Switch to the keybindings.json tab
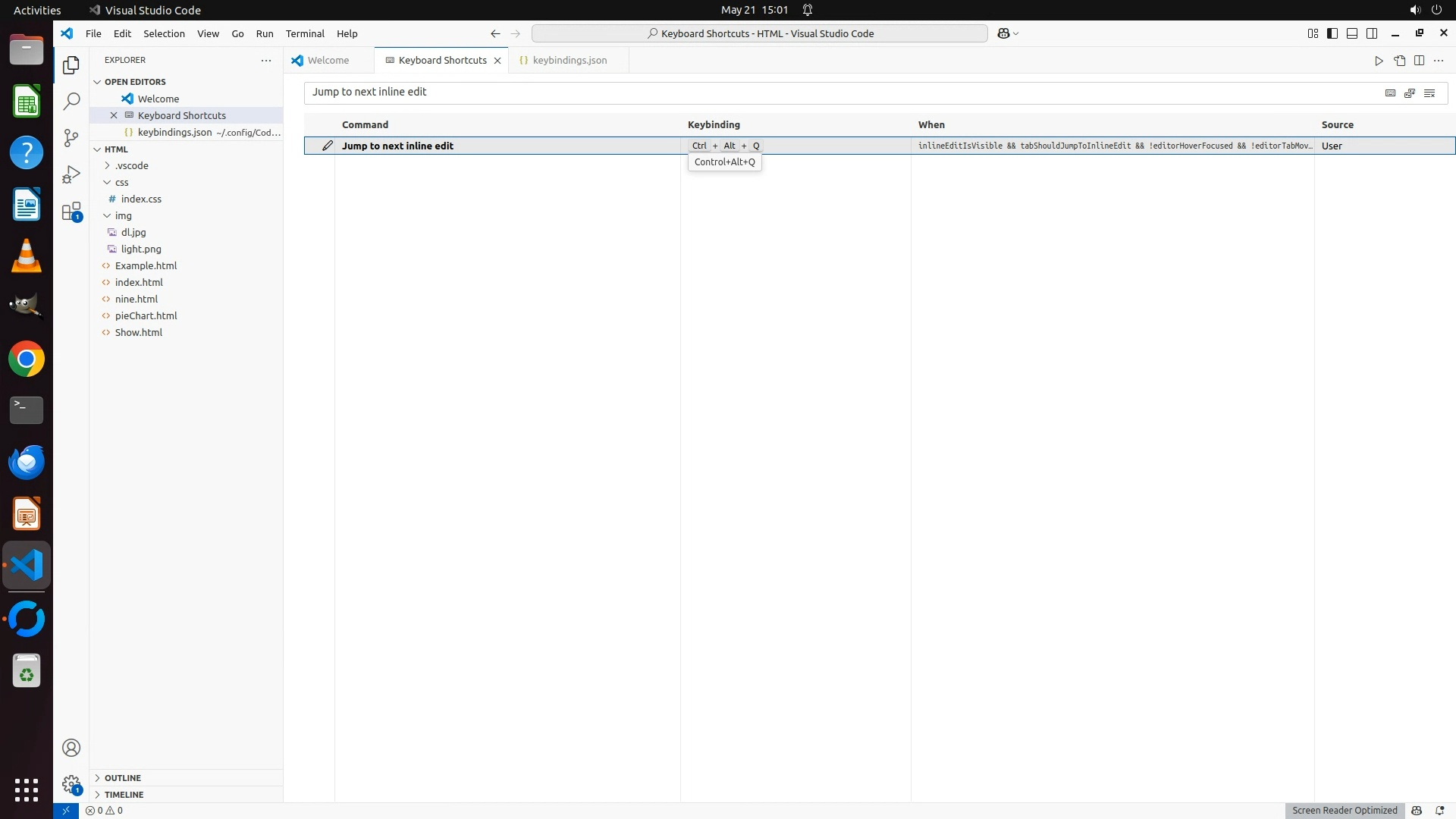The height and width of the screenshot is (819, 1456). point(569,61)
